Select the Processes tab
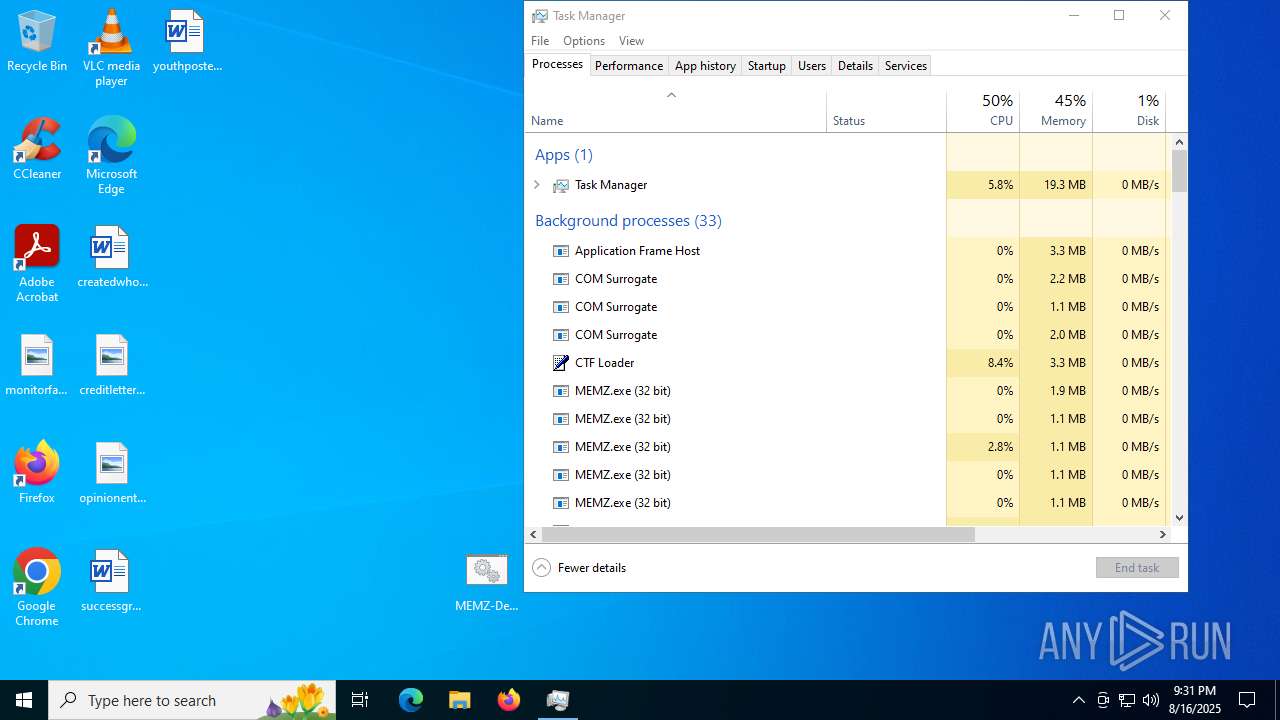1280x720 pixels. [557, 64]
